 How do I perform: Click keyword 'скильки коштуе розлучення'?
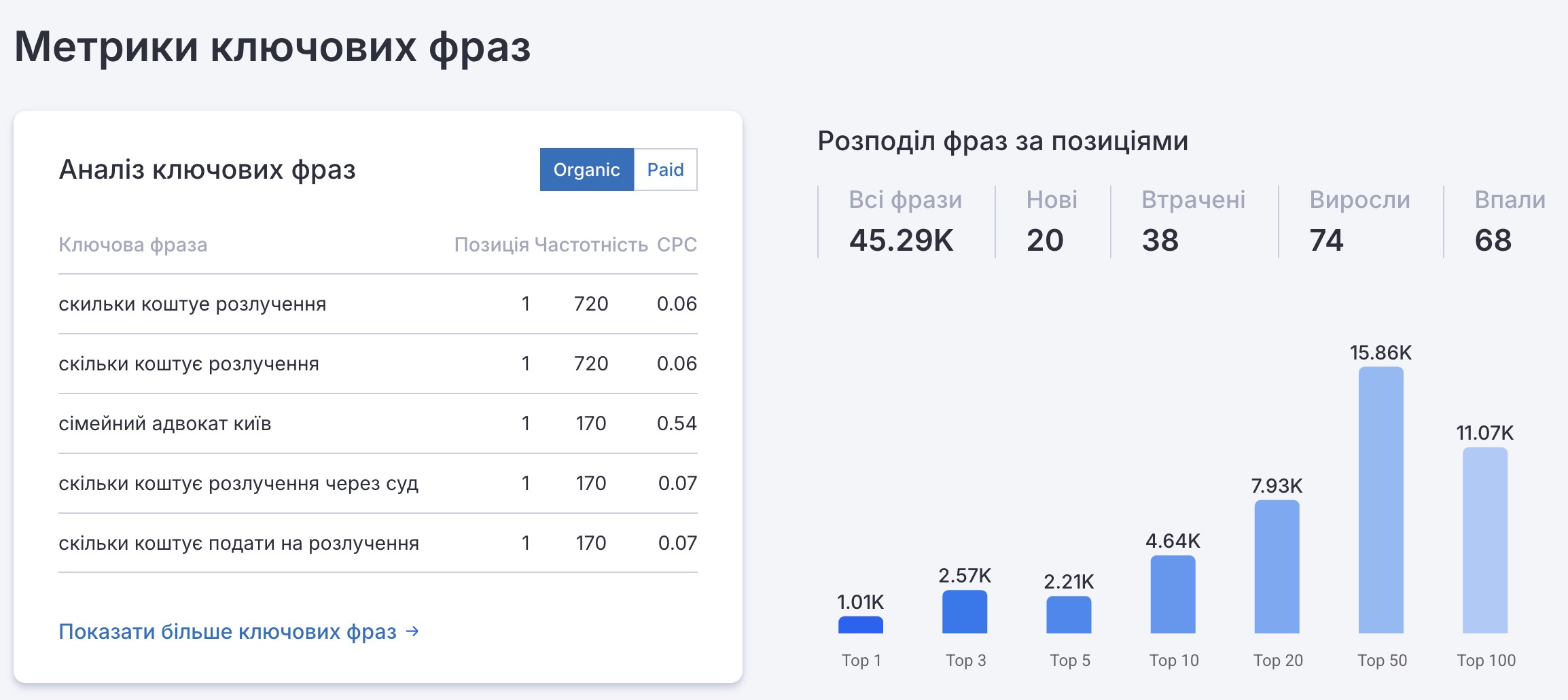tap(192, 304)
